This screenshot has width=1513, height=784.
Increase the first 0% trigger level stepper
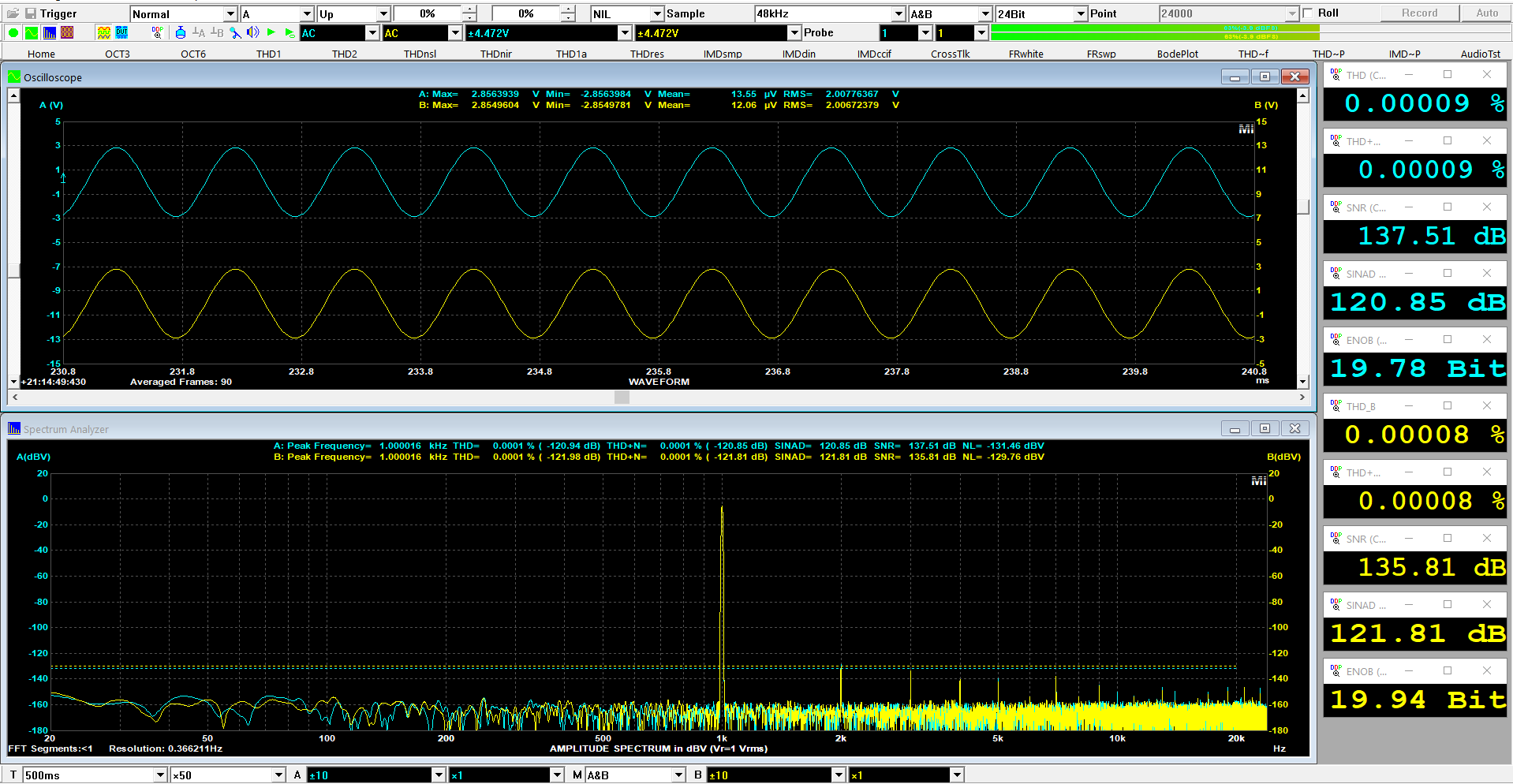[x=469, y=9]
